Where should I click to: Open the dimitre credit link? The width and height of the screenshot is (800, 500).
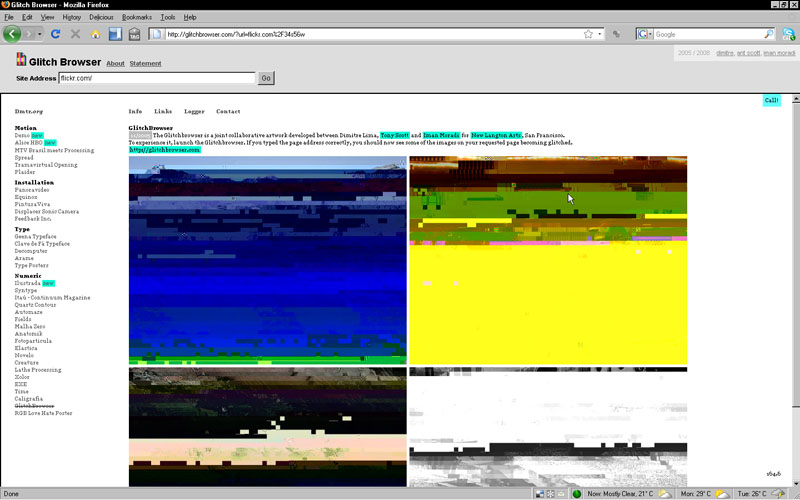(724, 53)
